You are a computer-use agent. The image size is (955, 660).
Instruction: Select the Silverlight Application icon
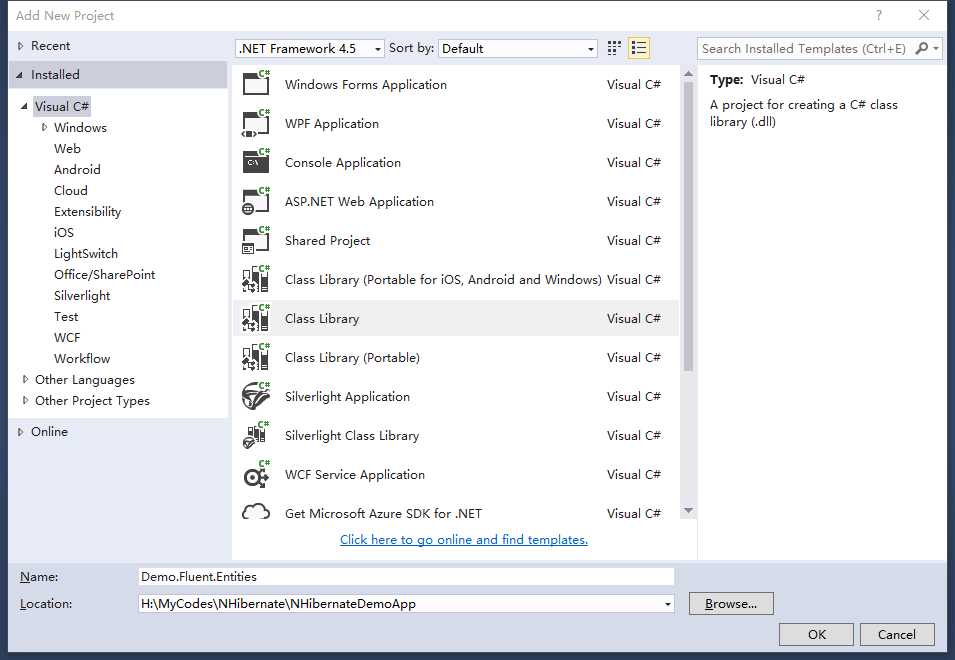coord(256,396)
